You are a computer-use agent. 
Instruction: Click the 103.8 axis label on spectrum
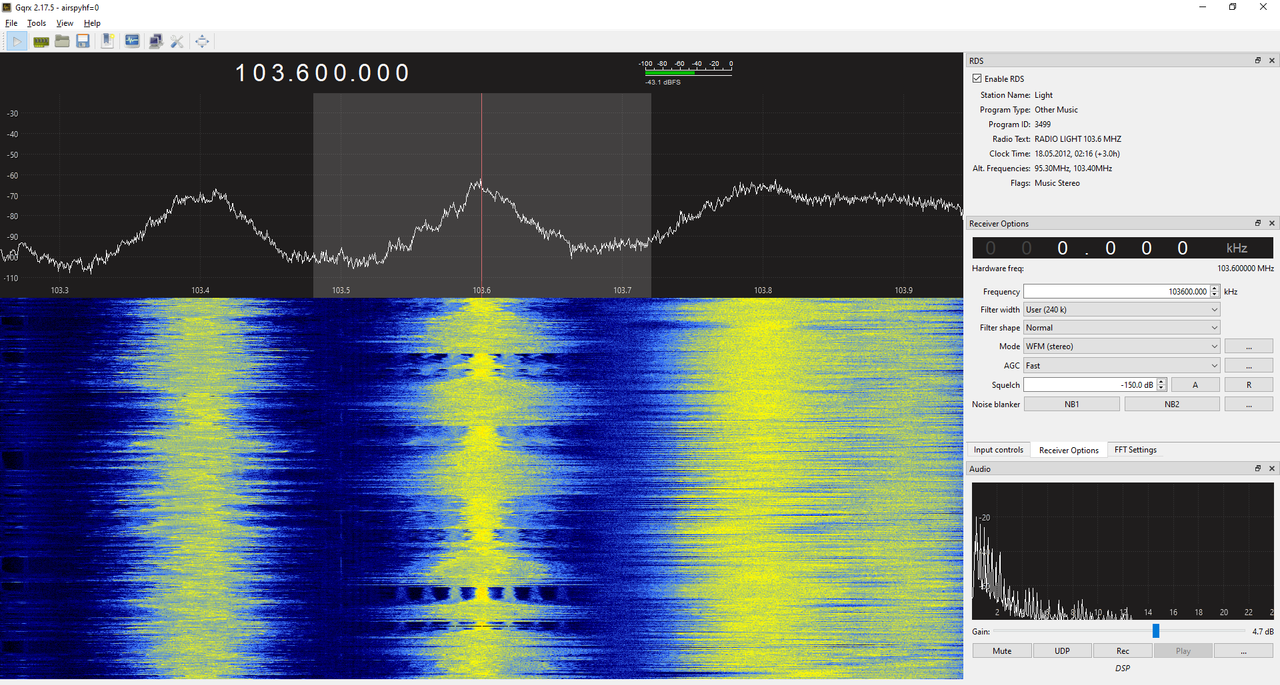point(763,290)
